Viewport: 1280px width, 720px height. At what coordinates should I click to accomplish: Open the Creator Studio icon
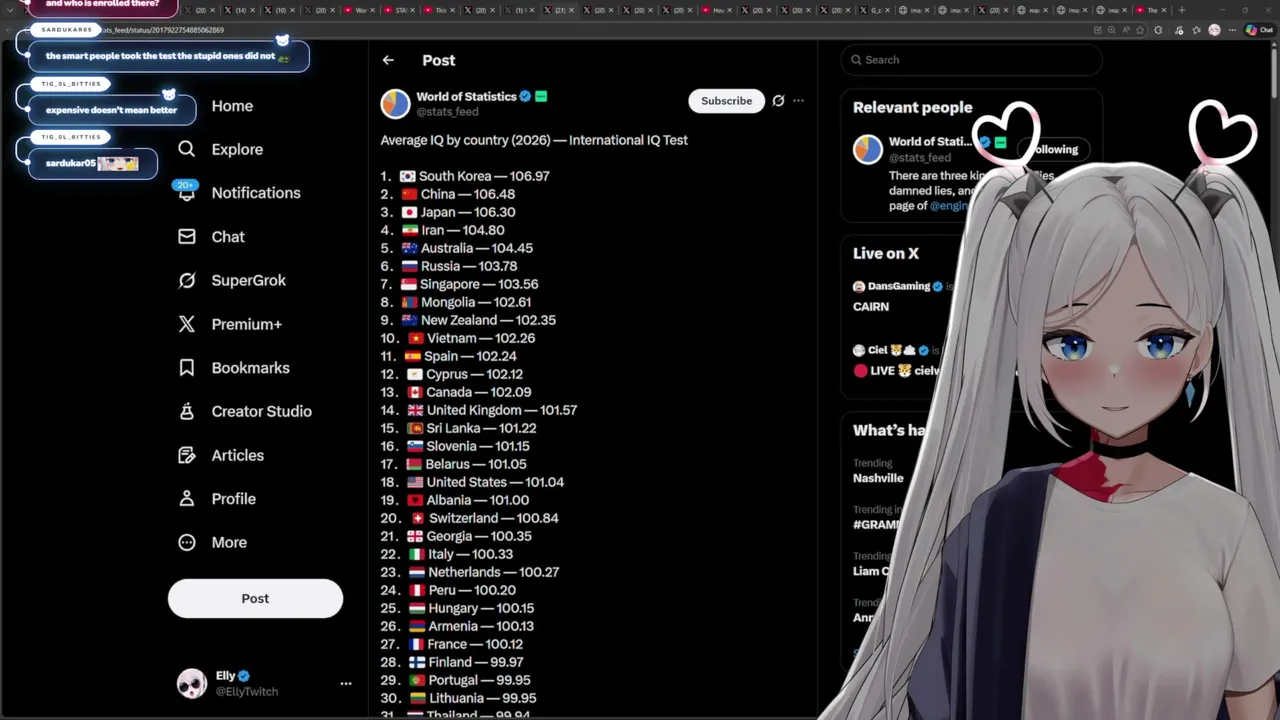click(x=187, y=411)
